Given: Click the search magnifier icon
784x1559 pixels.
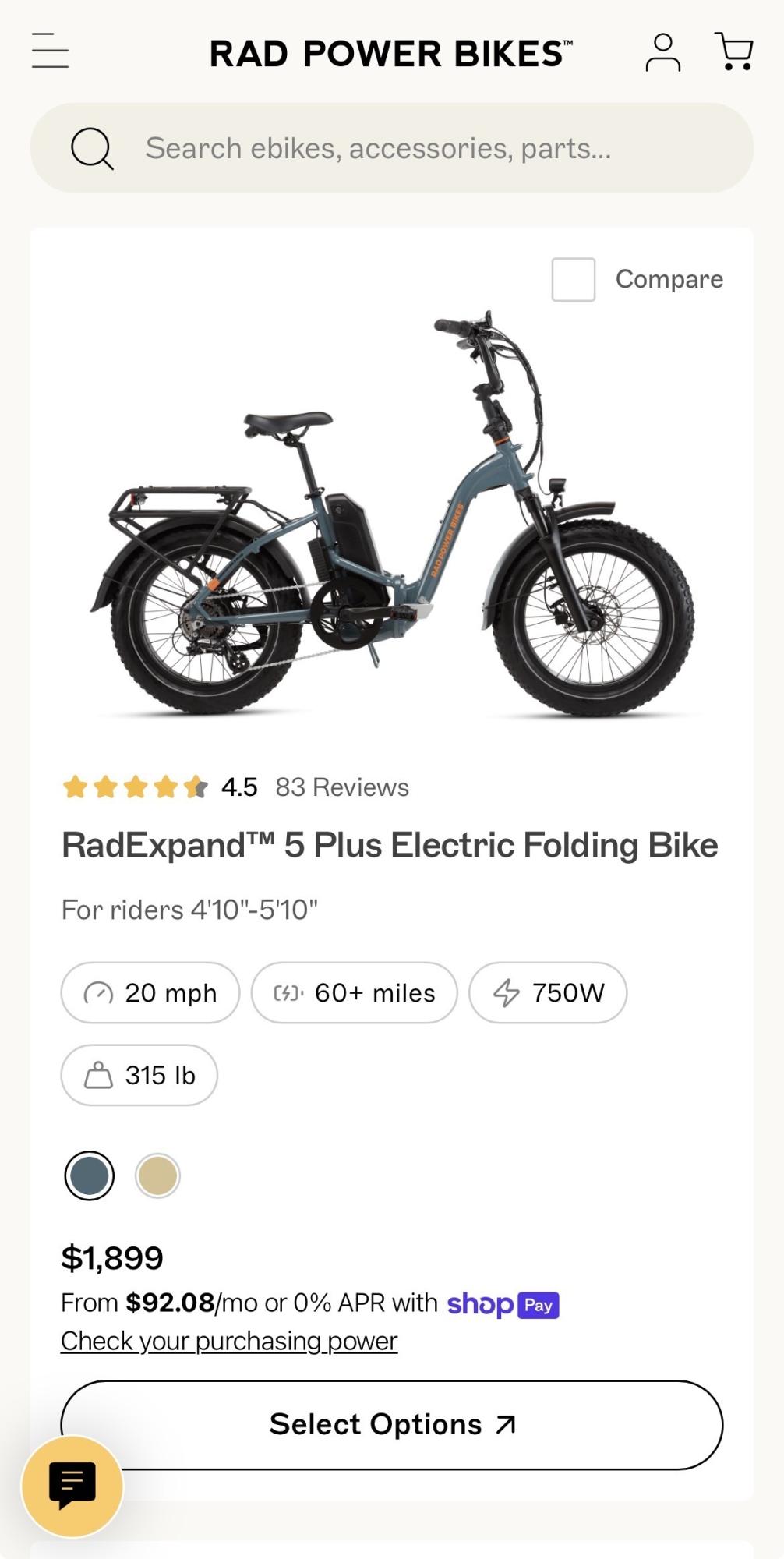Looking at the screenshot, I should 93,148.
